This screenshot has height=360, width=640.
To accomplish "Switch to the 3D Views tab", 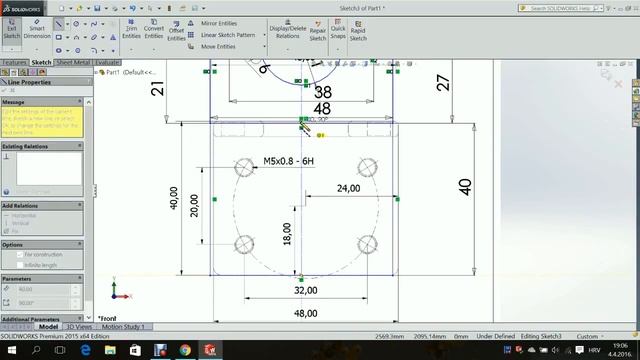I will click(79, 327).
